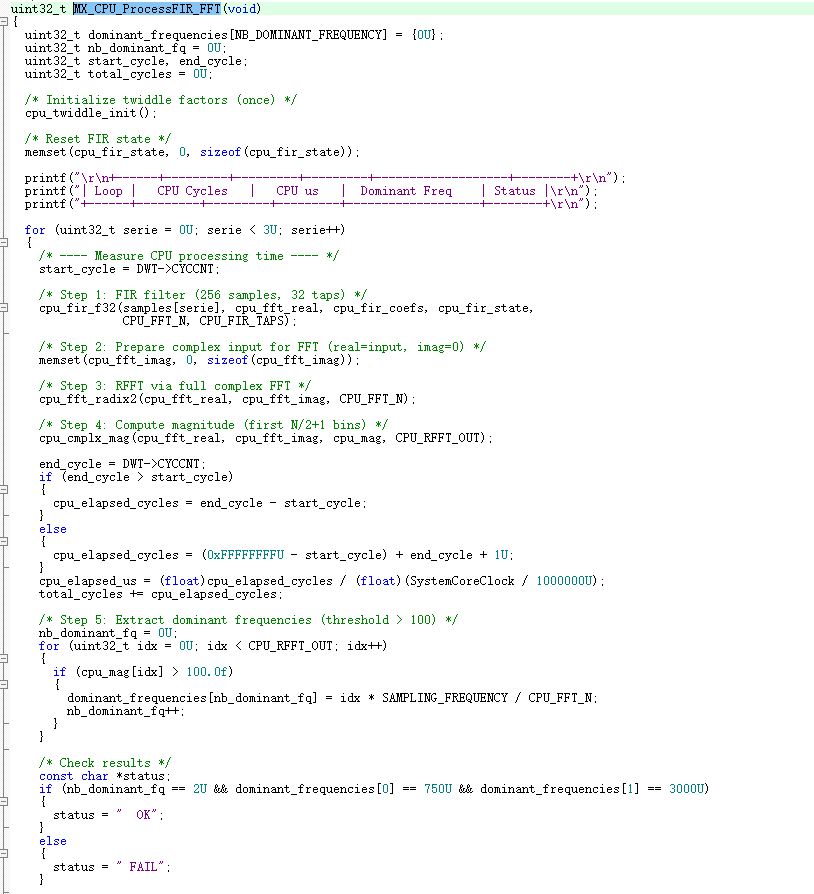Viewport: 814px width, 894px height.
Task: Click the SAMPLING_FREQUENCY constant
Action: click(445, 698)
